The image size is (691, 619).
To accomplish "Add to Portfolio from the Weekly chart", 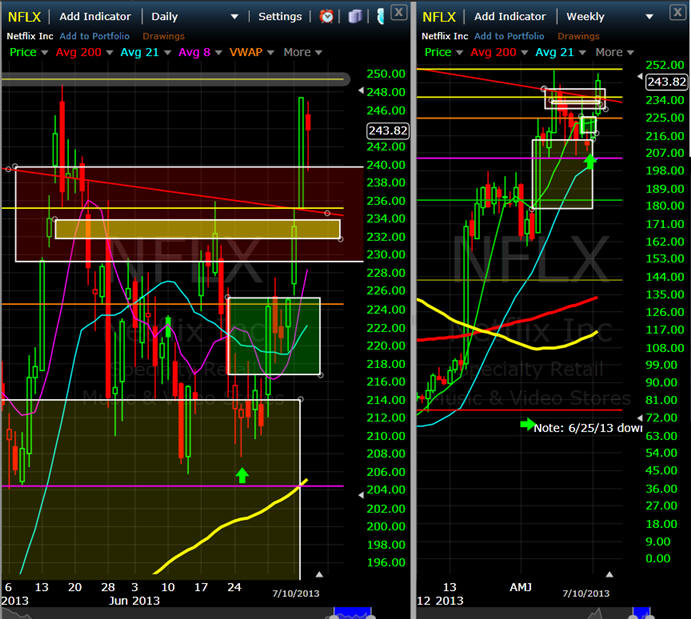I will coord(509,36).
